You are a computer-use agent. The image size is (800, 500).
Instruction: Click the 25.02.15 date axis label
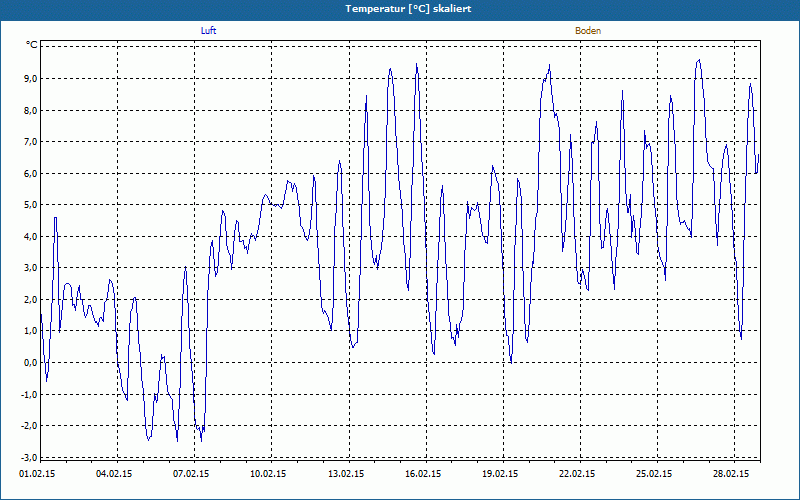pos(654,474)
